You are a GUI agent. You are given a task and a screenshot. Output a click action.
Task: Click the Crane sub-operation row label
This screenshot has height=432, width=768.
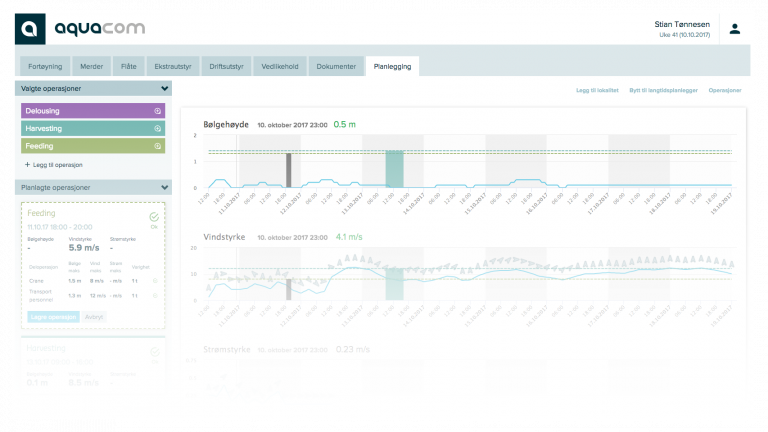[36, 281]
